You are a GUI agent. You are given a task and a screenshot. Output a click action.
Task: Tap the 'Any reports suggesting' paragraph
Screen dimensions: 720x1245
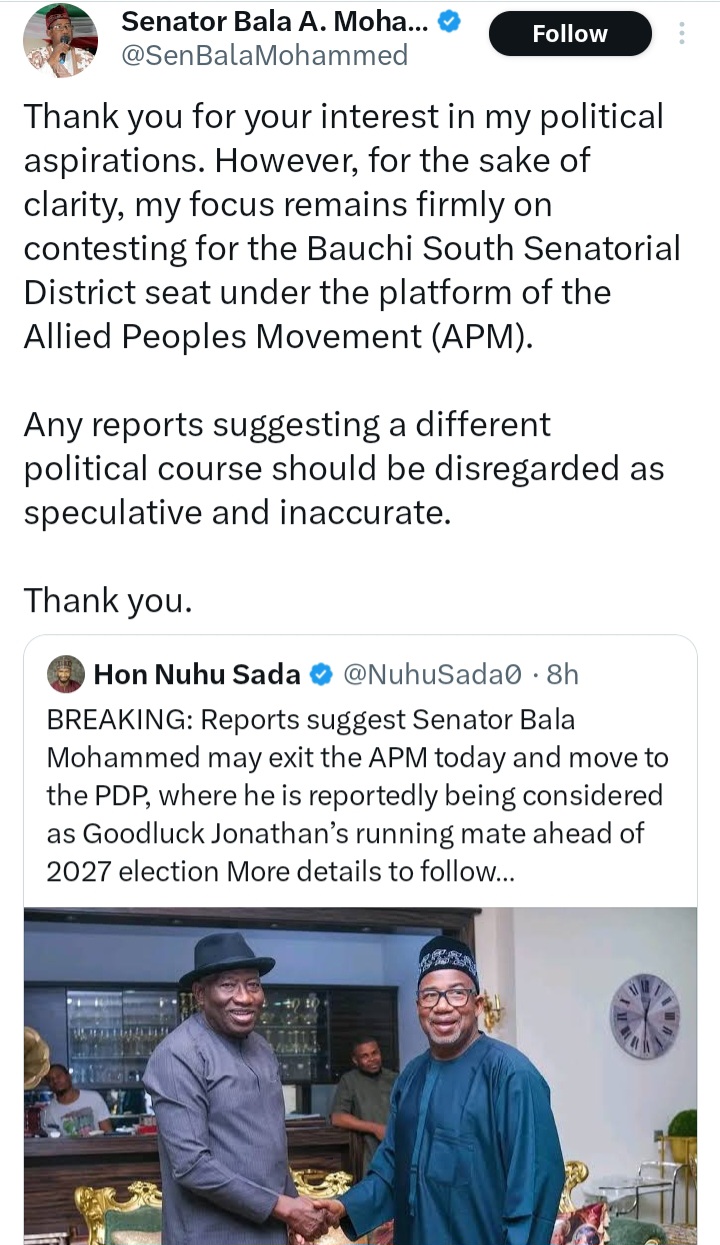click(x=344, y=468)
